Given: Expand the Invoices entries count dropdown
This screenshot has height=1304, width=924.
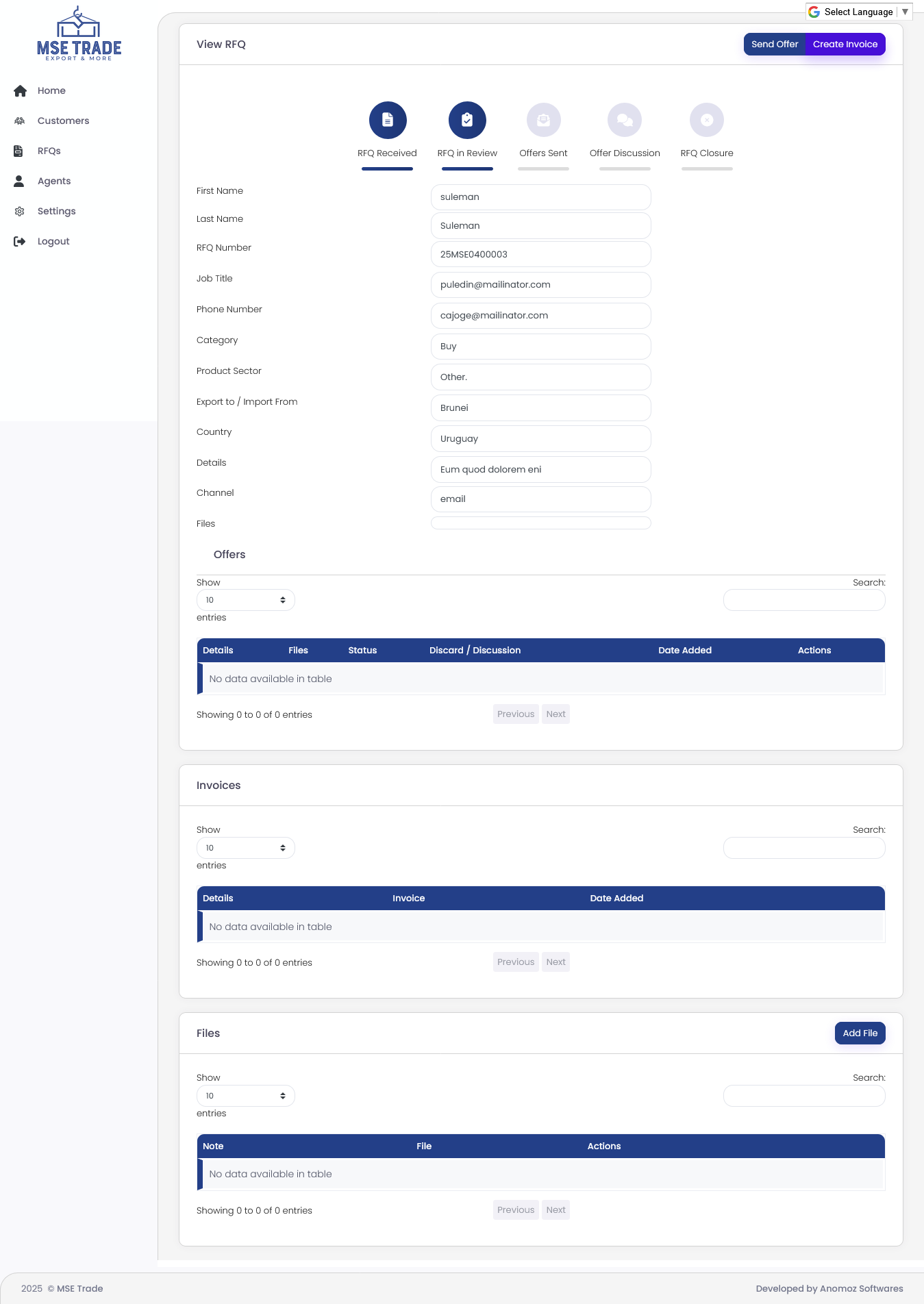Looking at the screenshot, I should point(245,848).
